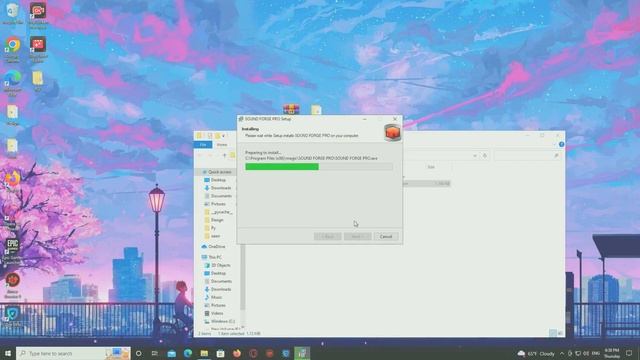This screenshot has width=640, height=360.
Task: Click the Explorer refresh button
Action: [484, 156]
